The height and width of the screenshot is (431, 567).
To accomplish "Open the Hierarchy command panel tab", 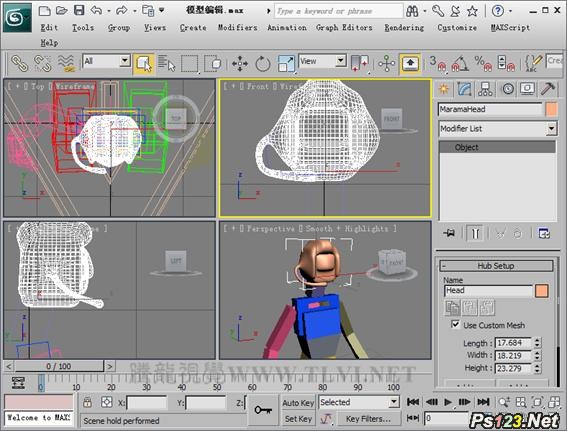I will point(485,89).
